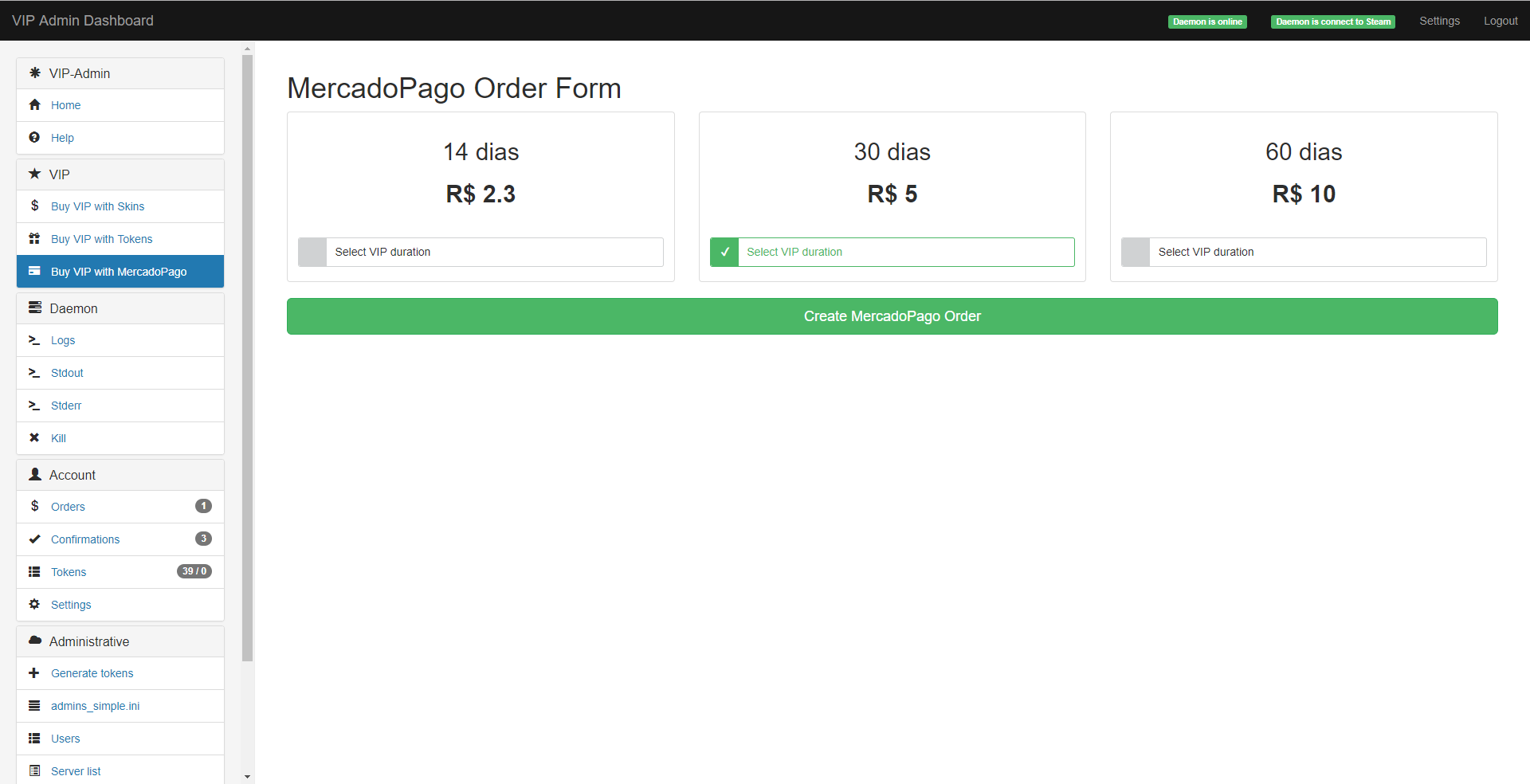This screenshot has height=784, width=1530.
Task: View daemon Stdout output
Action: pyautogui.click(x=120, y=373)
